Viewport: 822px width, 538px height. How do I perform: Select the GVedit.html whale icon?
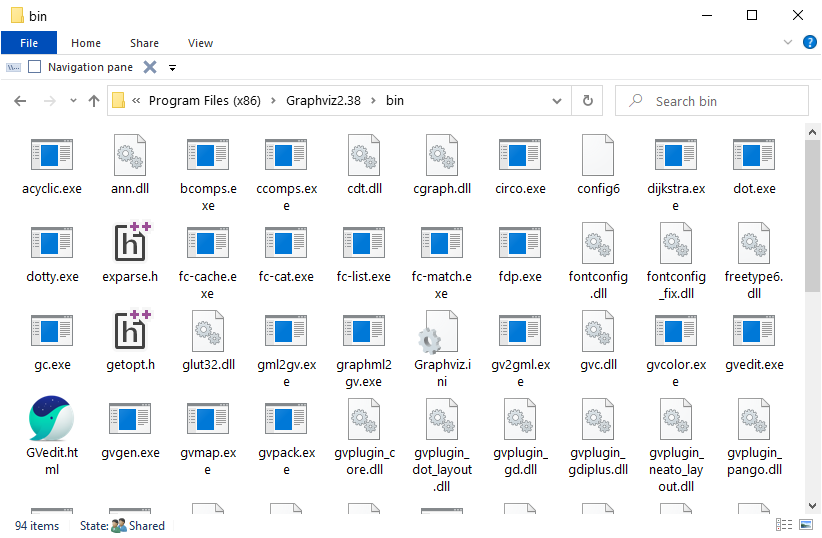(x=51, y=418)
